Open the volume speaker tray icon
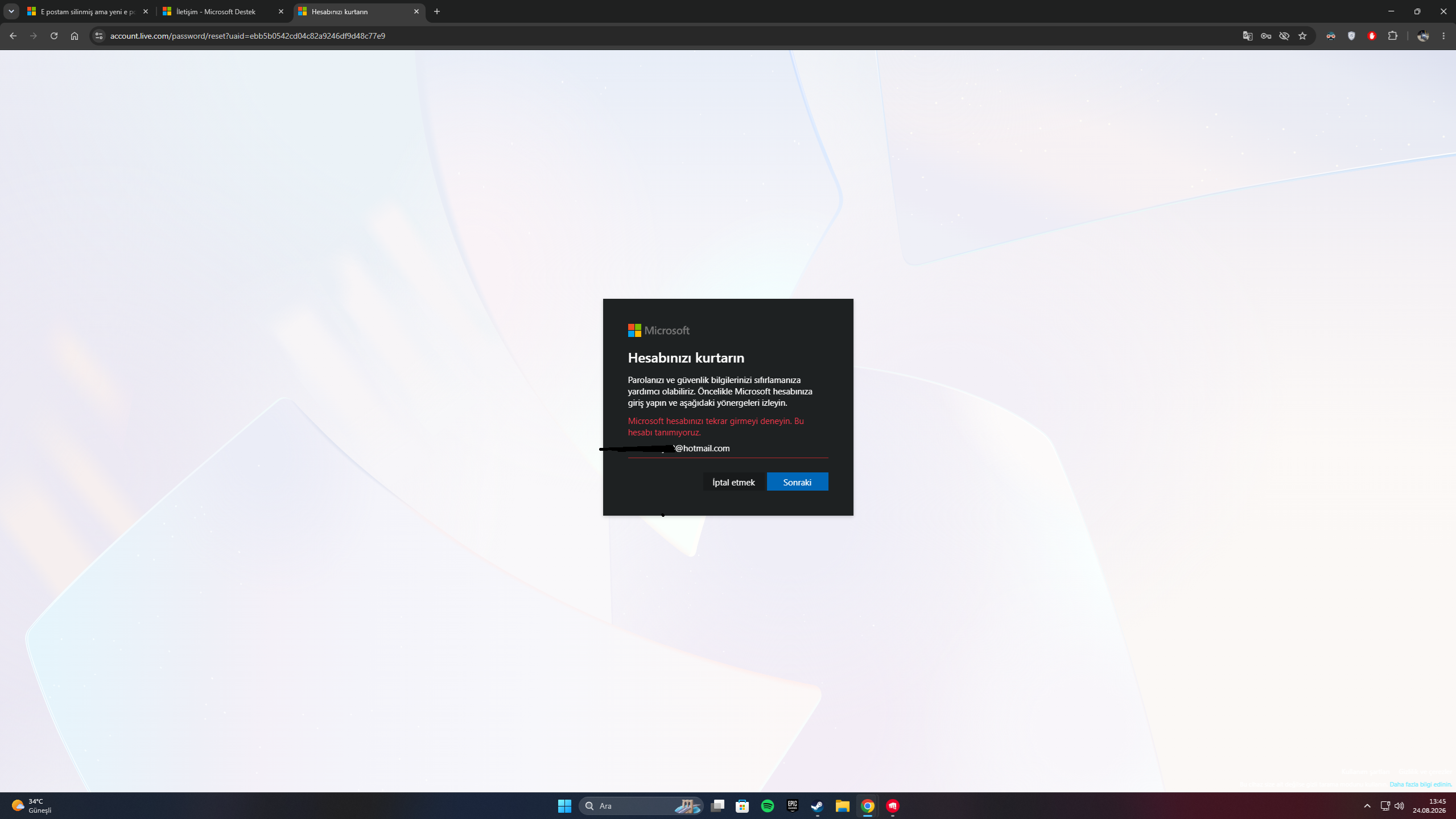Screen dimensions: 1456x819 [1400, 806]
